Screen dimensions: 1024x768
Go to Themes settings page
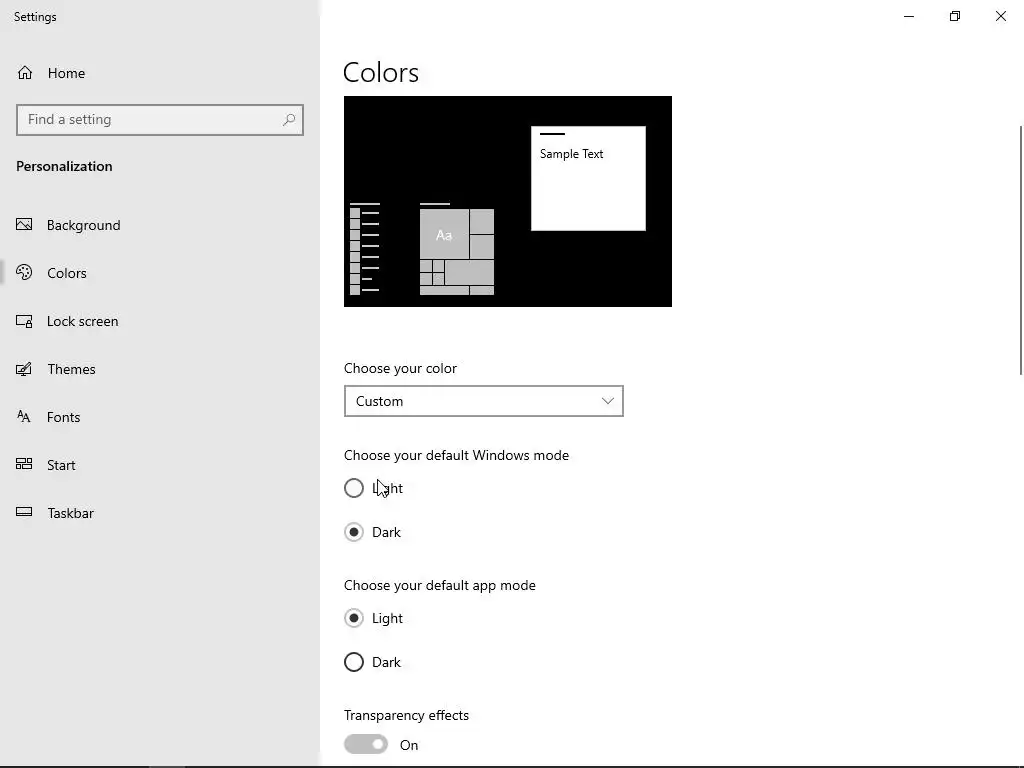[x=71, y=369]
